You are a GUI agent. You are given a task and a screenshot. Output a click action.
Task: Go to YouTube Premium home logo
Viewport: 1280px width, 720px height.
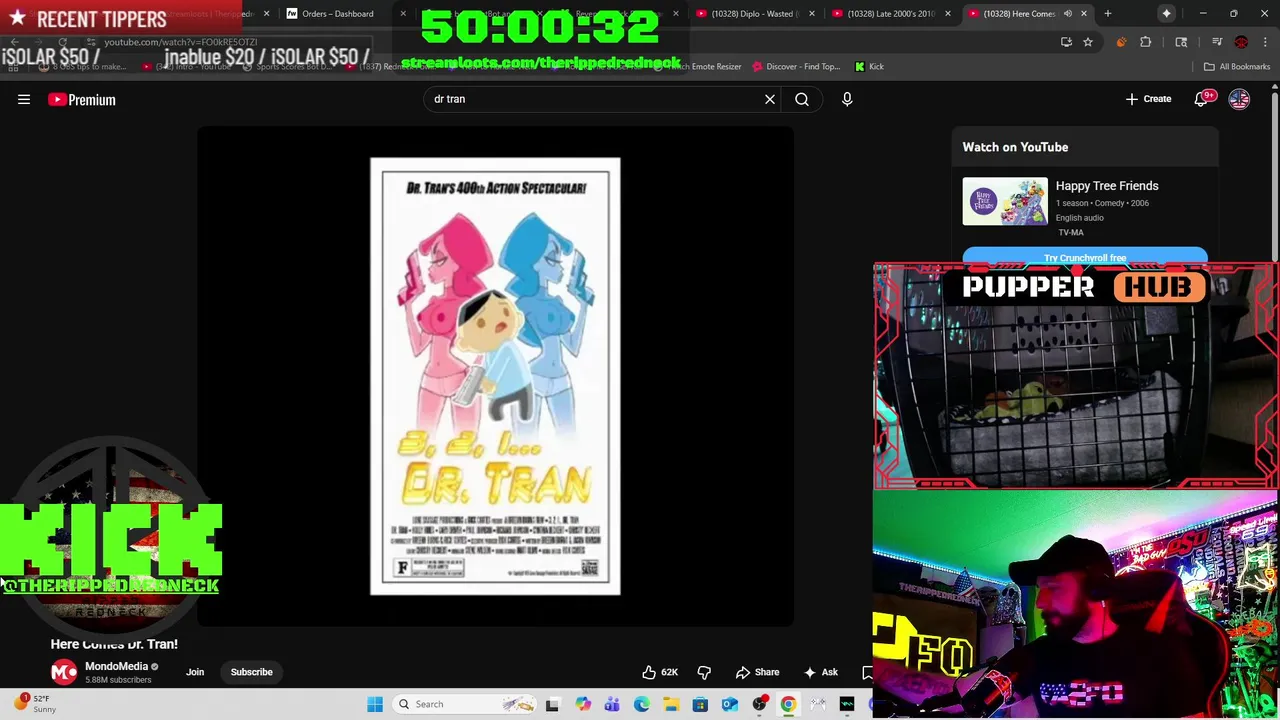[x=82, y=99]
